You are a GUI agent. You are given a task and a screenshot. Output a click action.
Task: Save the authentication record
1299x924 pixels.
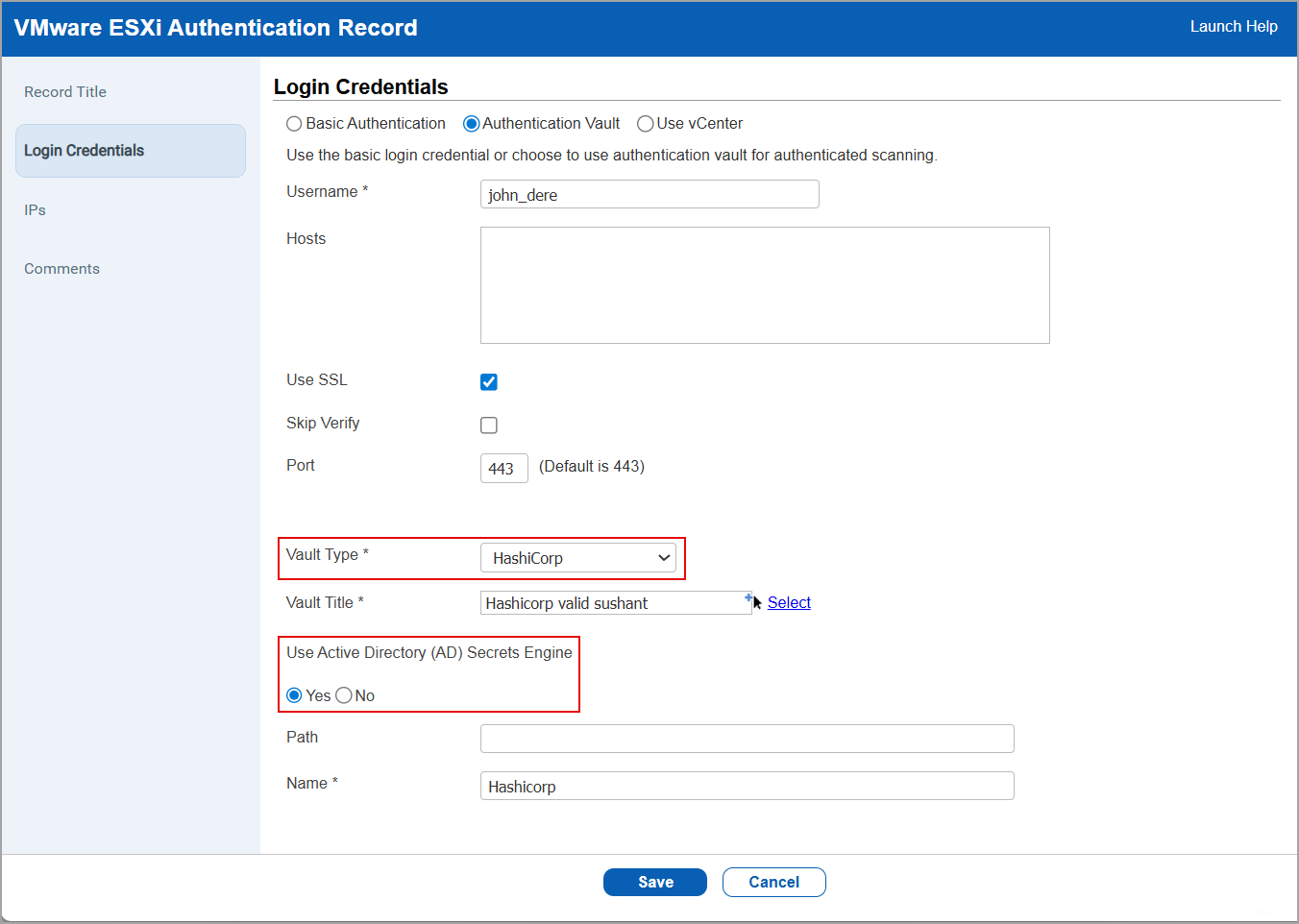point(654,882)
